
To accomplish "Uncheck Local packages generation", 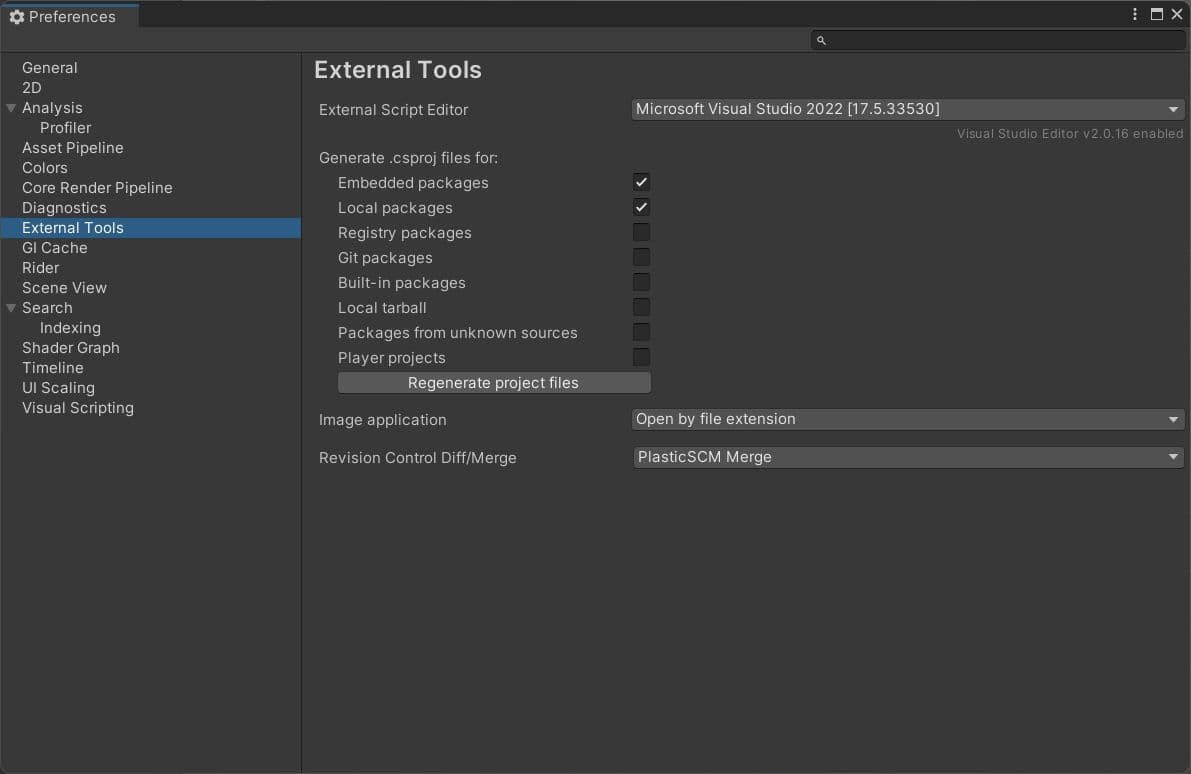I will tap(641, 207).
